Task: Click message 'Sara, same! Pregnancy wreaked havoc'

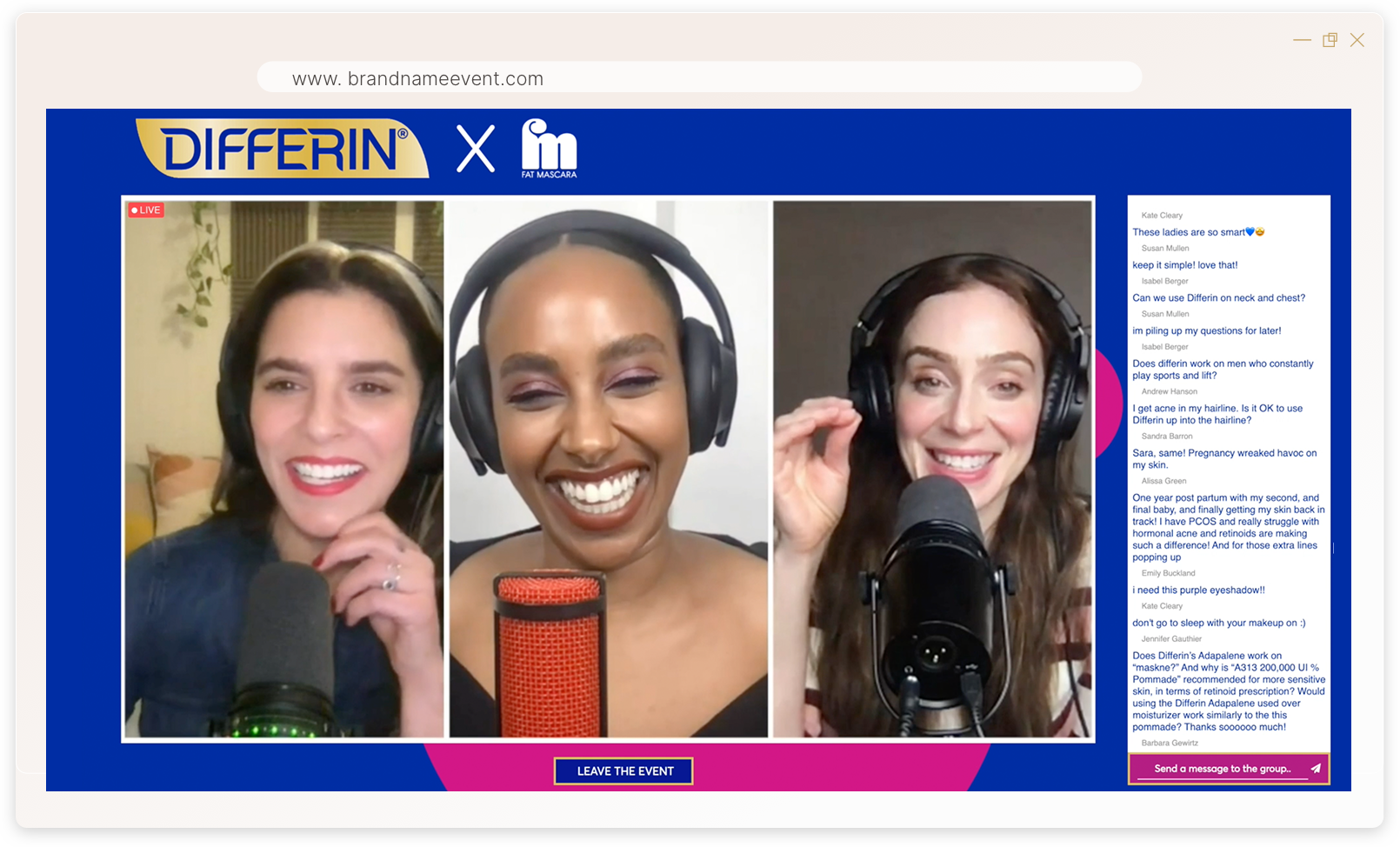Action: click(1224, 459)
